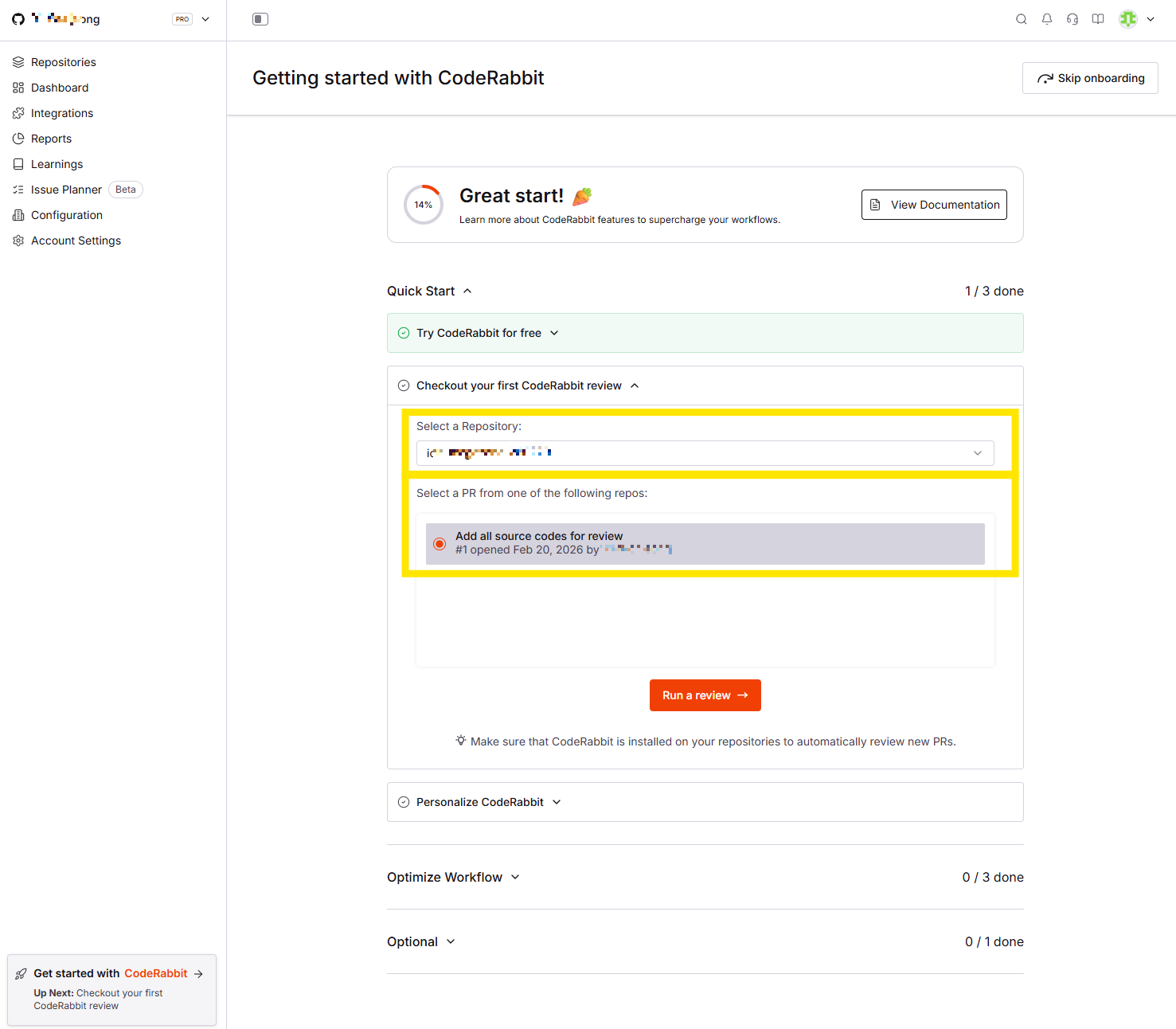Click 'Getting started with CodeRabbit' heading

tap(398, 78)
